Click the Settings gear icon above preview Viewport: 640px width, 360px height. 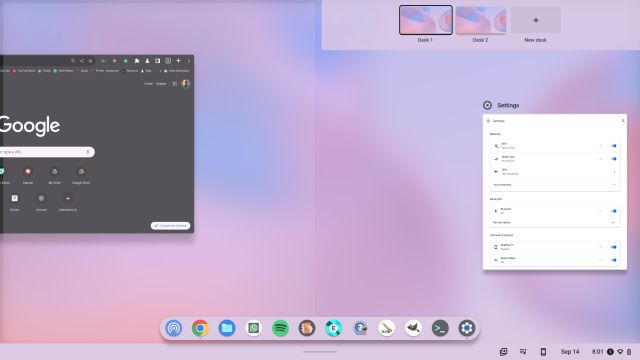(x=487, y=105)
